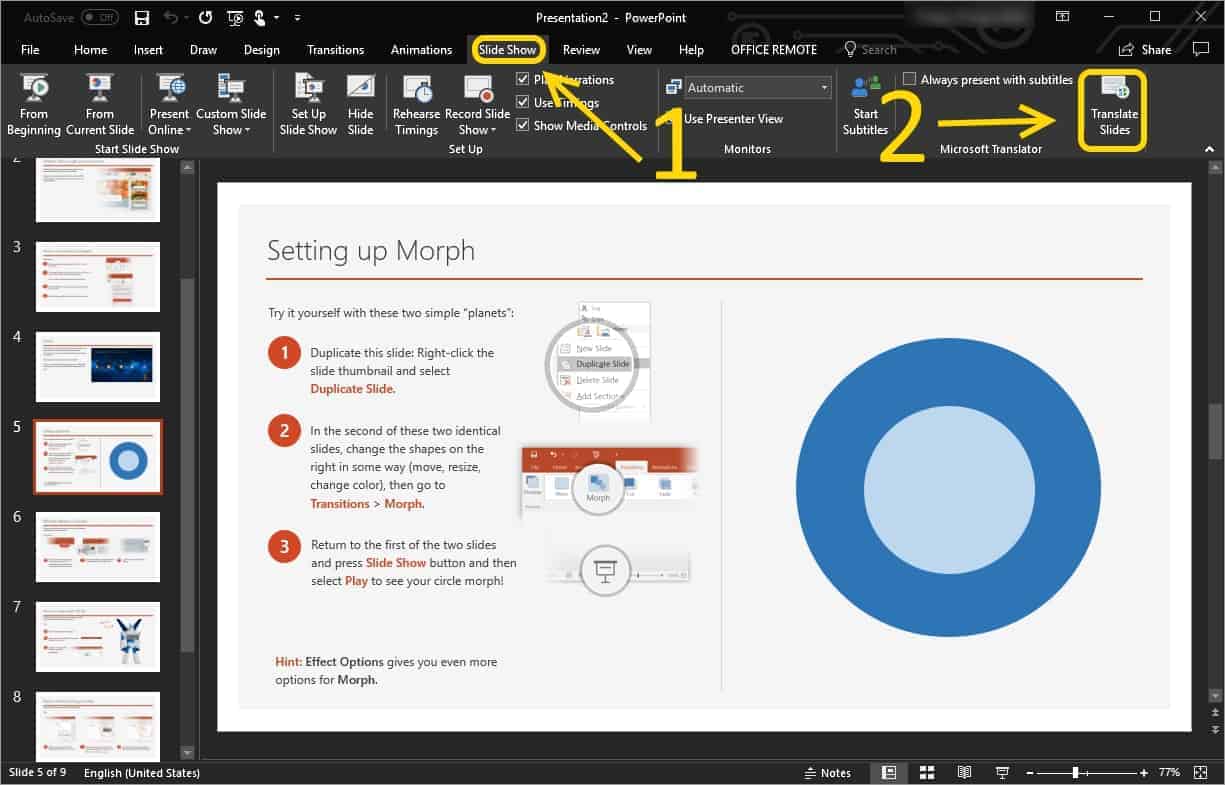Start Slide Show from status bar icon
The height and width of the screenshot is (785, 1225).
[1002, 773]
